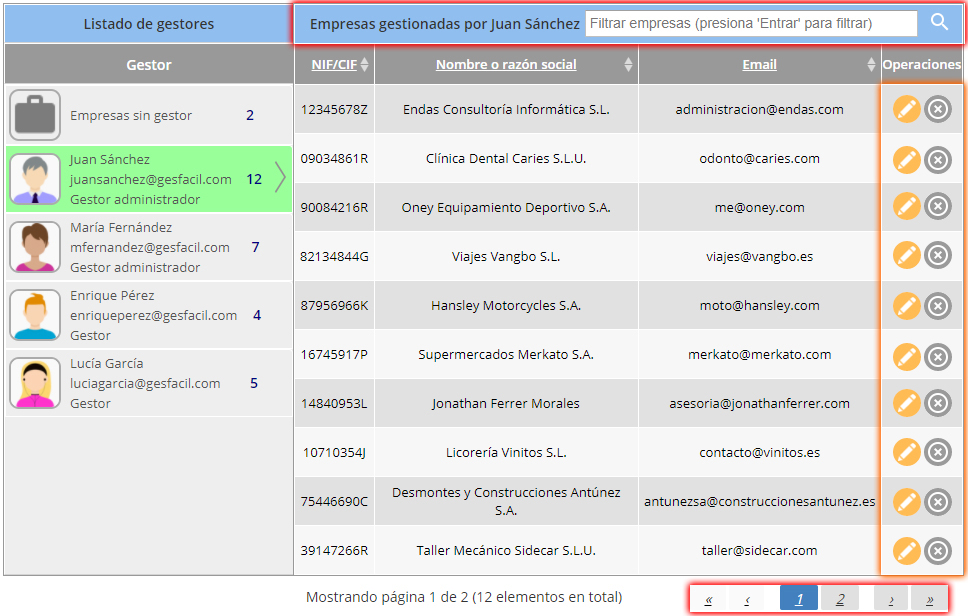Viewport: 968px width, 616px height.
Task: Select page 1 in pagination
Action: pyautogui.click(x=799, y=599)
